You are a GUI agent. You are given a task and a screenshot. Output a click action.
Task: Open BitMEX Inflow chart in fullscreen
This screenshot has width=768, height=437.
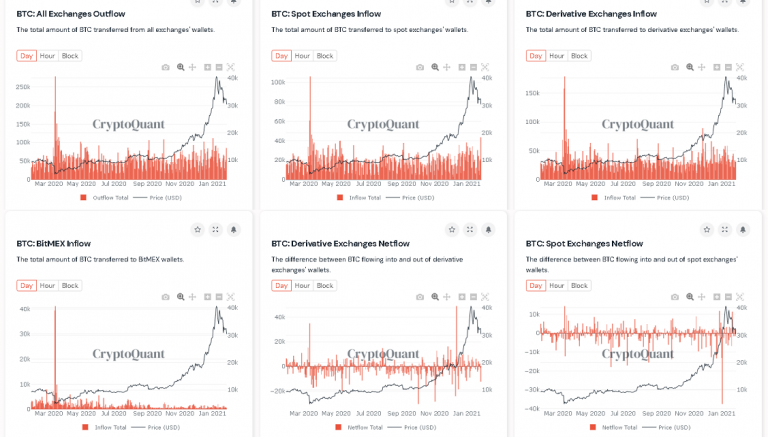coord(215,229)
